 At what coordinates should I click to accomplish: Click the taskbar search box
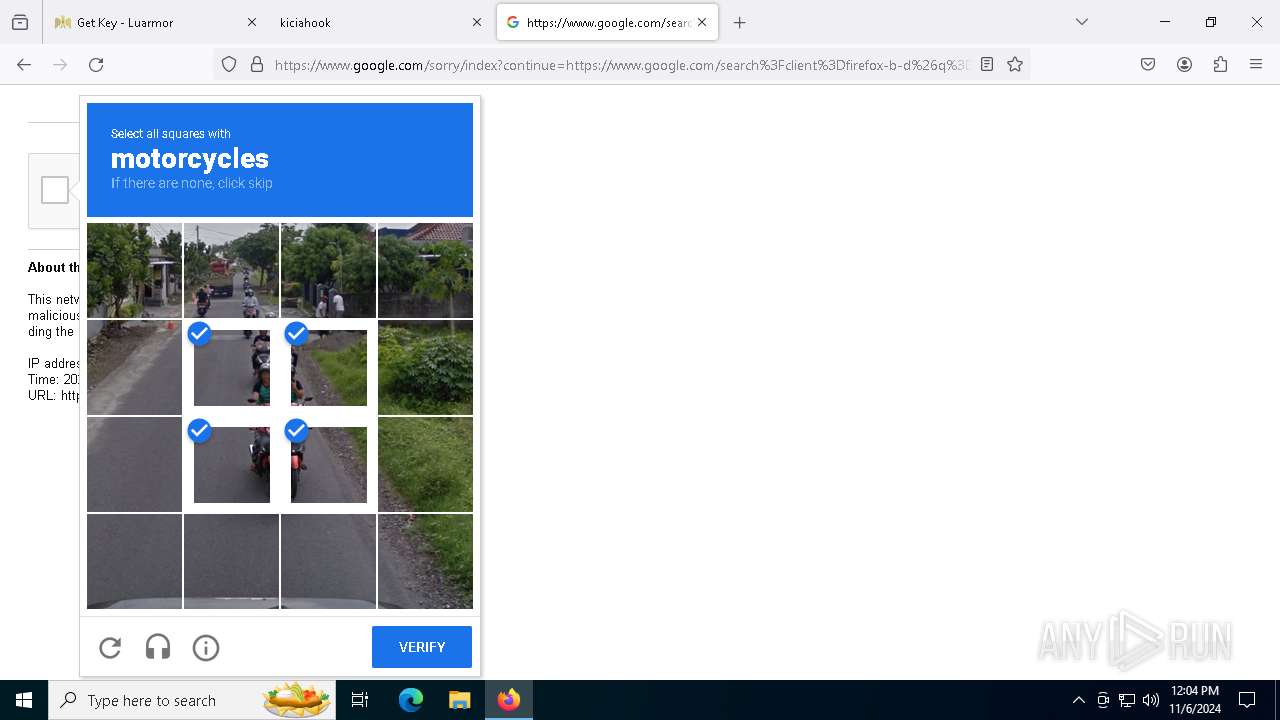click(191, 700)
